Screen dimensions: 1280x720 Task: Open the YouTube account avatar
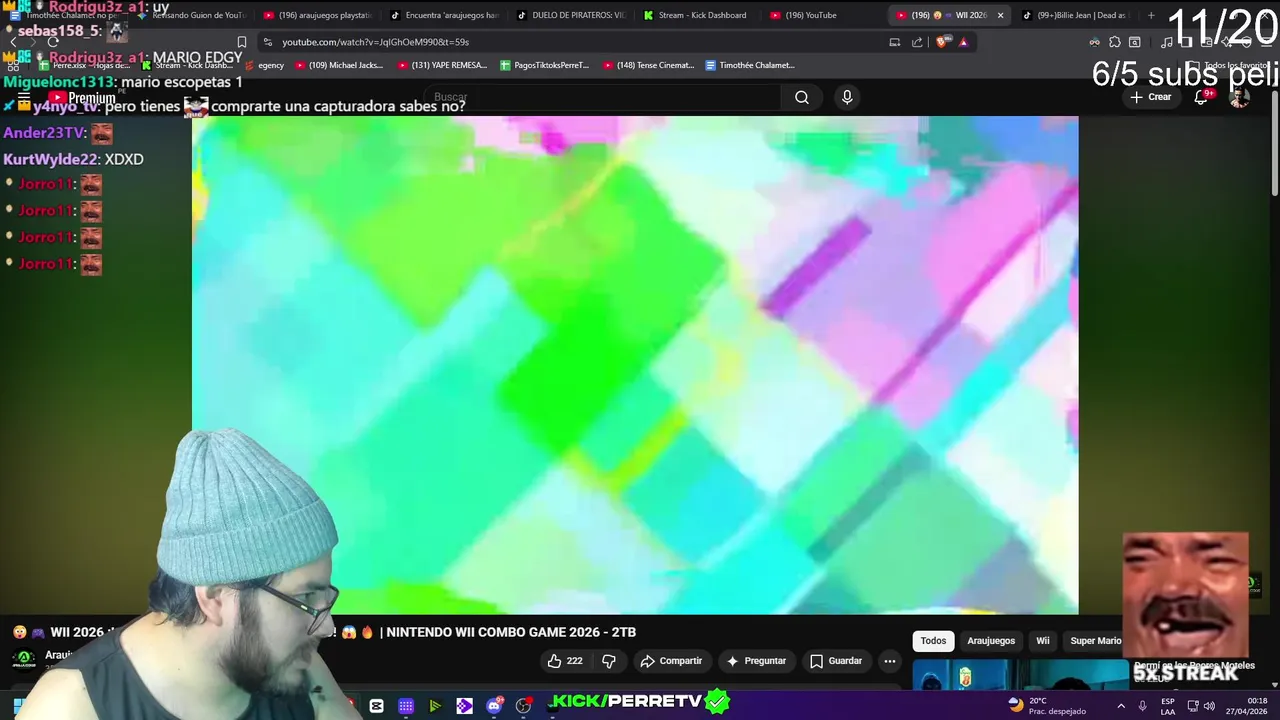coord(1239,97)
